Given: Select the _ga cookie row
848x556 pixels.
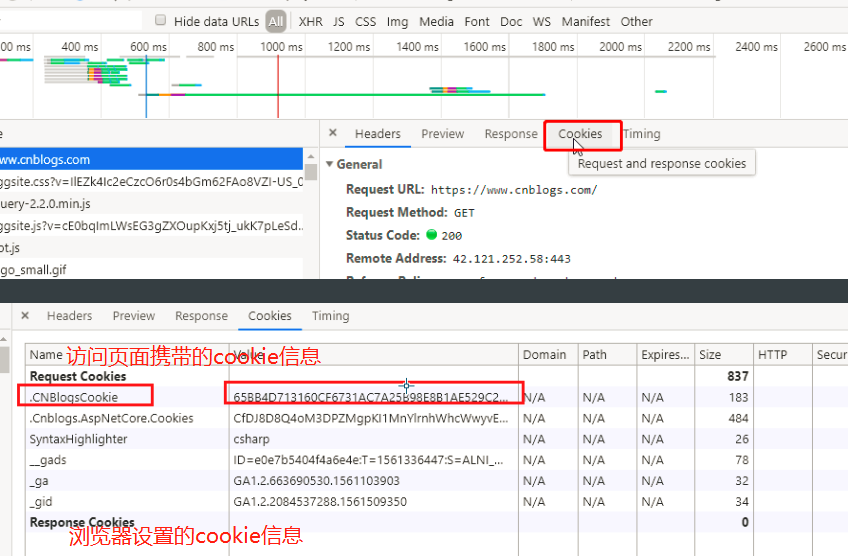Looking at the screenshot, I should (x=436, y=481).
